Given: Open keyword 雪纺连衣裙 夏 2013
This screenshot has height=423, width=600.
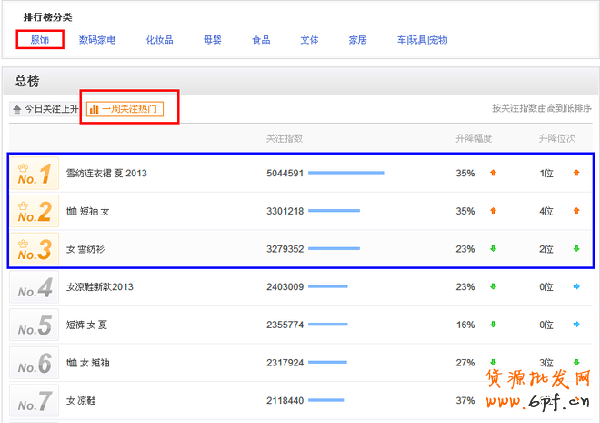Looking at the screenshot, I should click(x=106, y=173).
